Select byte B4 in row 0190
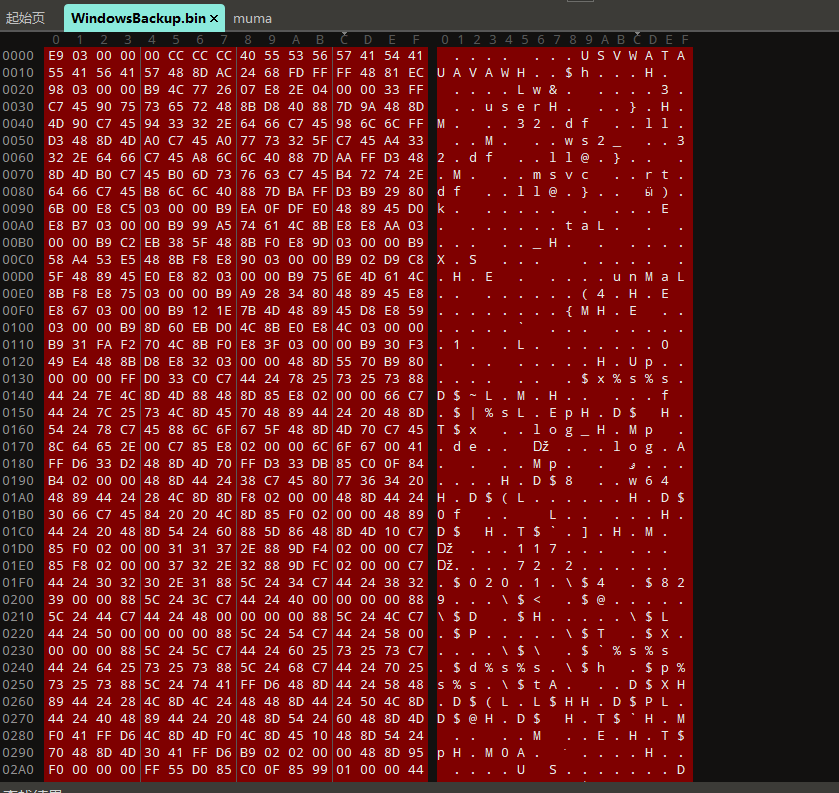 [x=56, y=481]
